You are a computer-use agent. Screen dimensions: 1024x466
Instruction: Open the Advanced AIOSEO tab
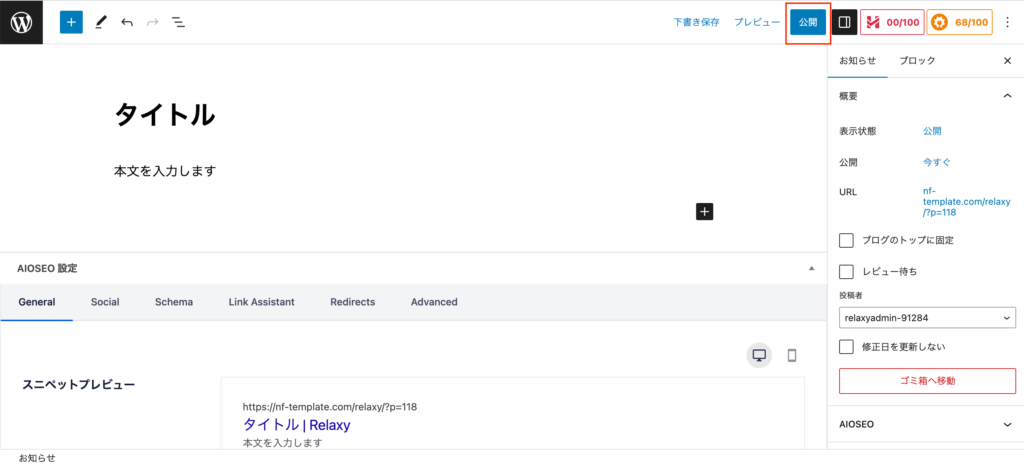[434, 302]
